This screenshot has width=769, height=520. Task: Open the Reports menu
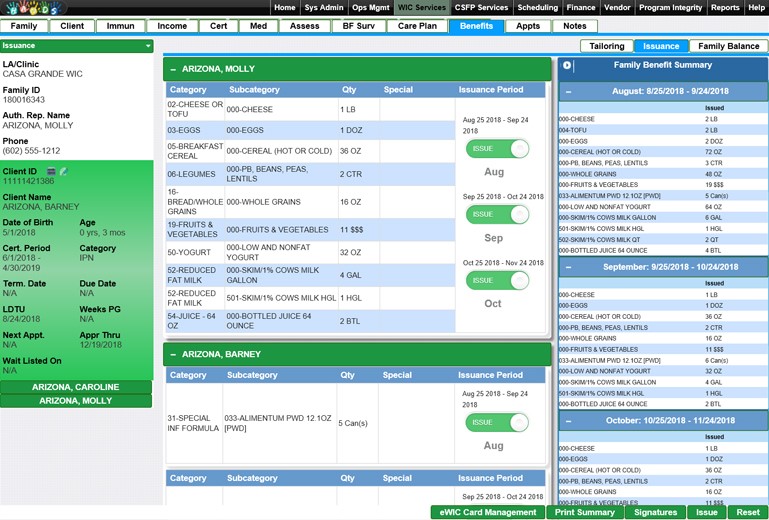coord(725,7)
